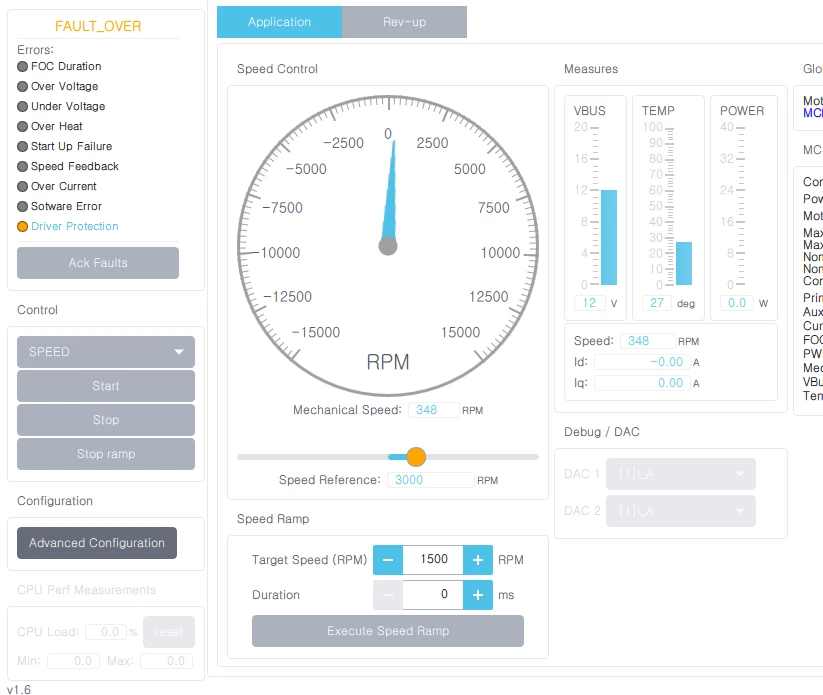Click the Stop ramp button

(105, 454)
